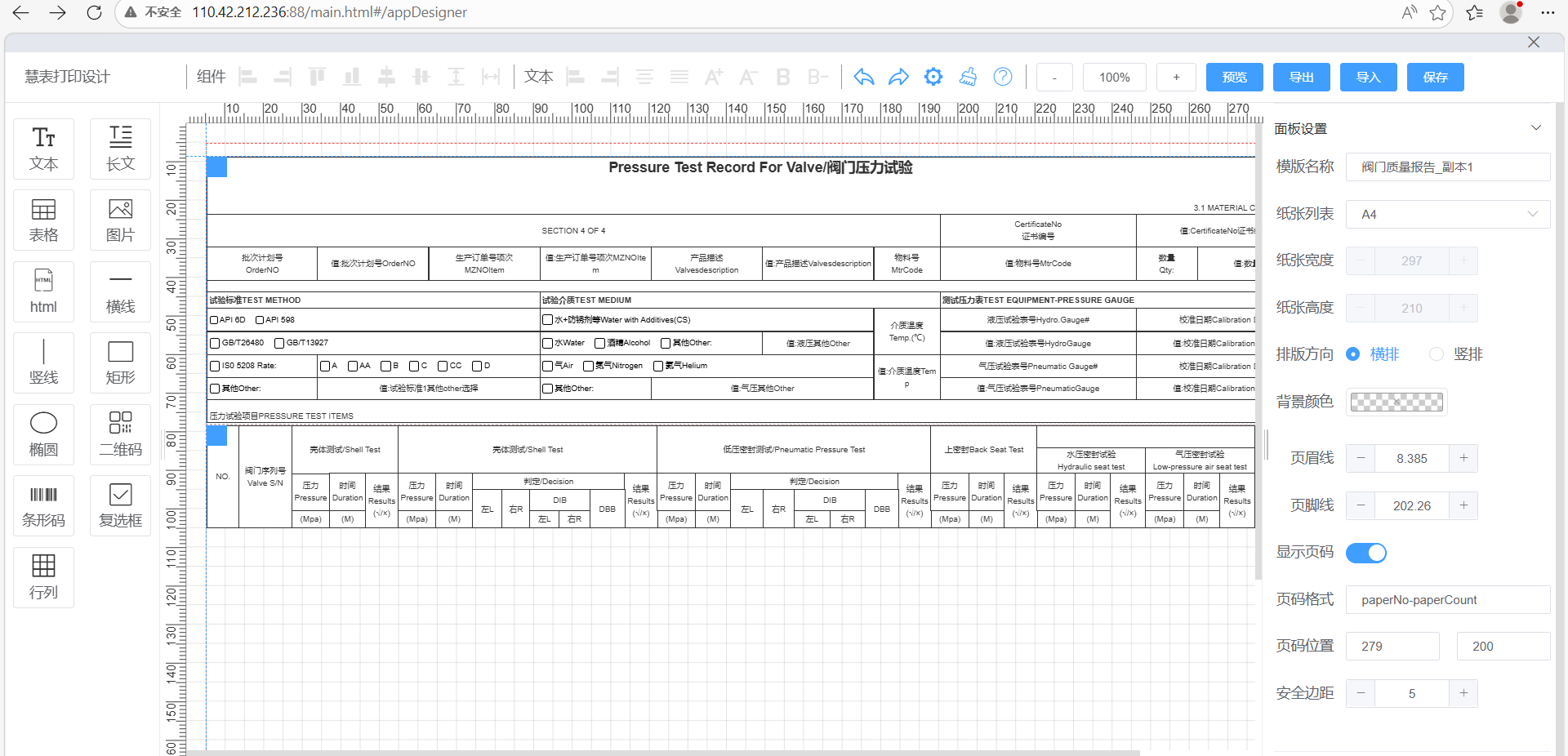
Task: Click the 预览 preview button
Action: click(x=1234, y=77)
